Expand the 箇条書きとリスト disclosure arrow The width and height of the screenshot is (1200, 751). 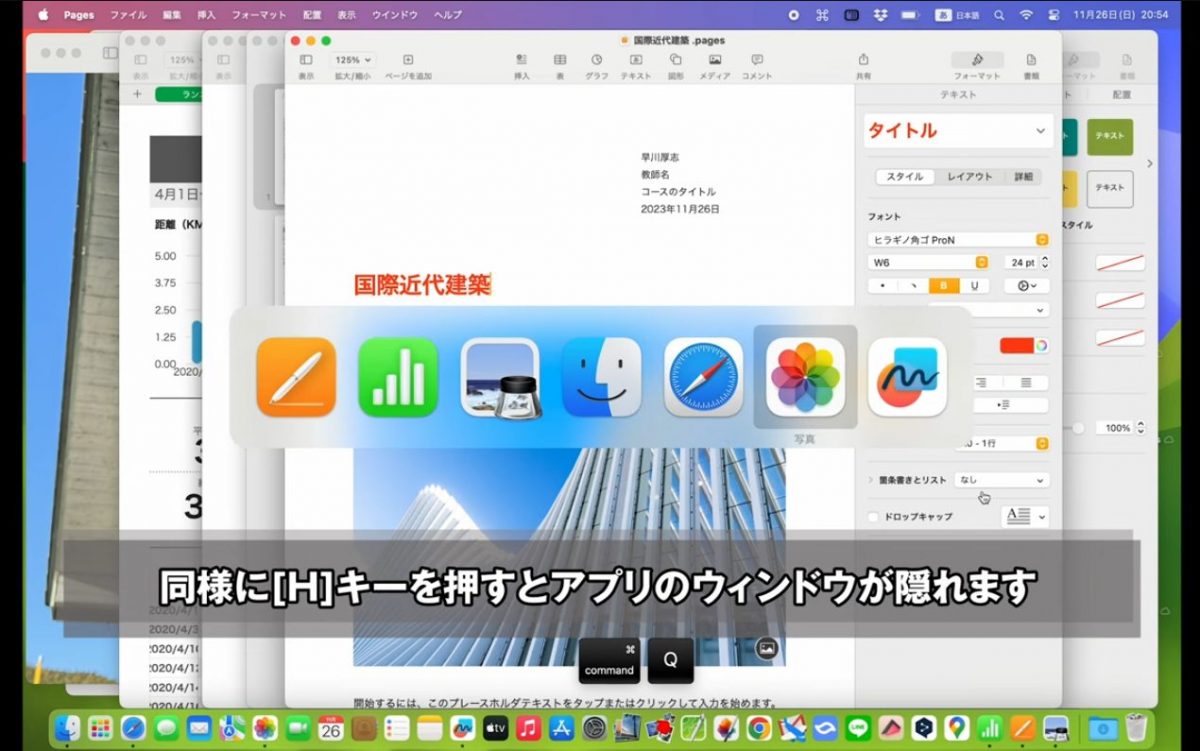[871, 480]
